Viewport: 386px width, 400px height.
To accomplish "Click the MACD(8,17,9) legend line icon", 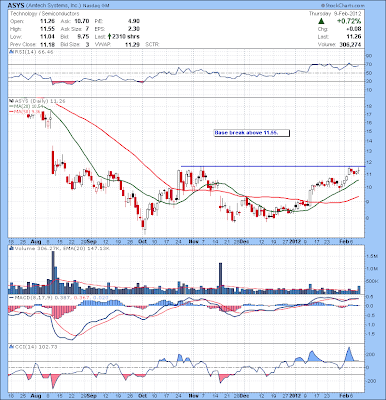I will pos(11,297).
